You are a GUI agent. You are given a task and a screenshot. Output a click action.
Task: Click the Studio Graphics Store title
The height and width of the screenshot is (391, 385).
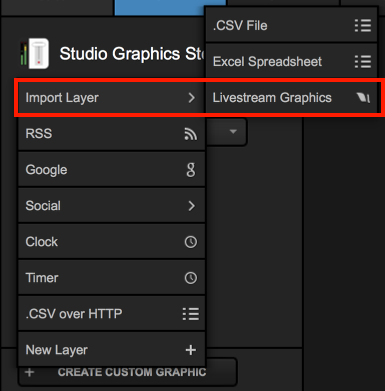[132, 54]
